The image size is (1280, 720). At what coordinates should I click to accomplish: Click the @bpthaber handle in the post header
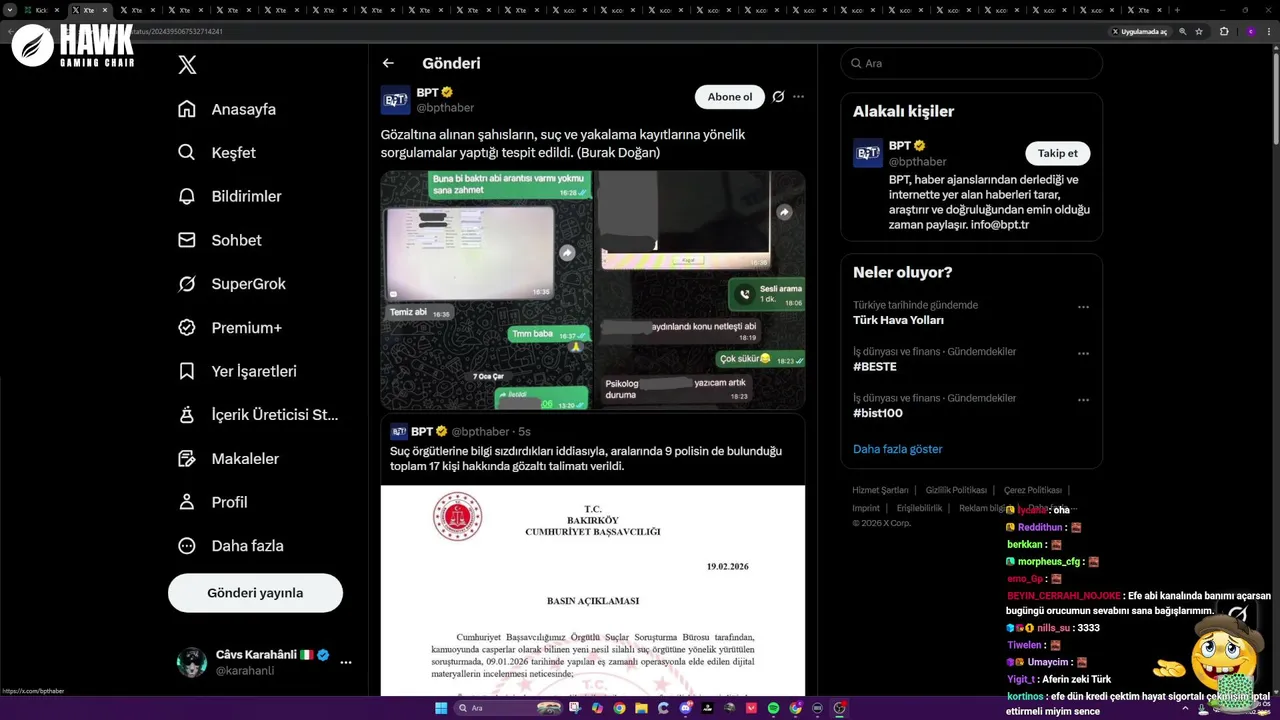tap(445, 108)
